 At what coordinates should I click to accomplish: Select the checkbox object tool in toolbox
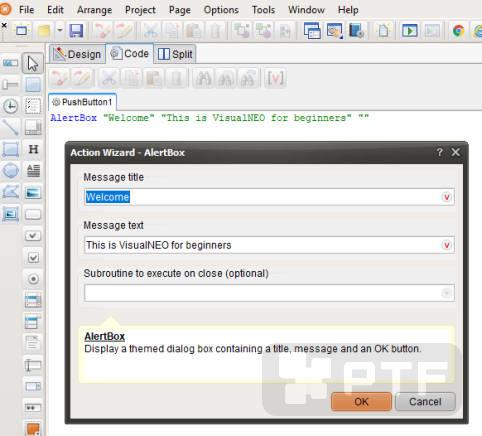(33, 257)
